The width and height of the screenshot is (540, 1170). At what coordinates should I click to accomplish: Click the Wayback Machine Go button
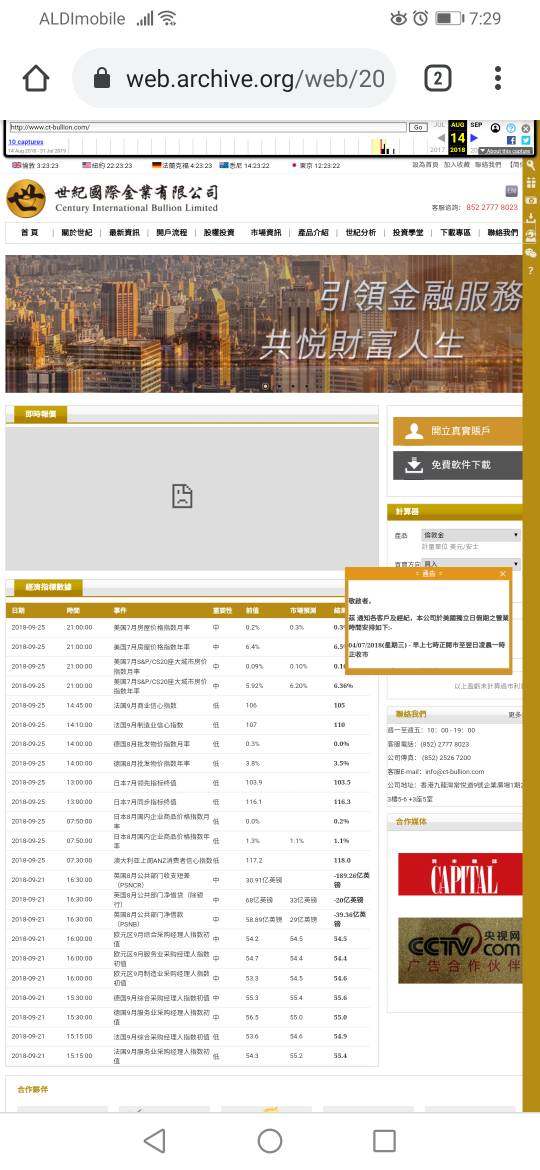click(x=418, y=128)
